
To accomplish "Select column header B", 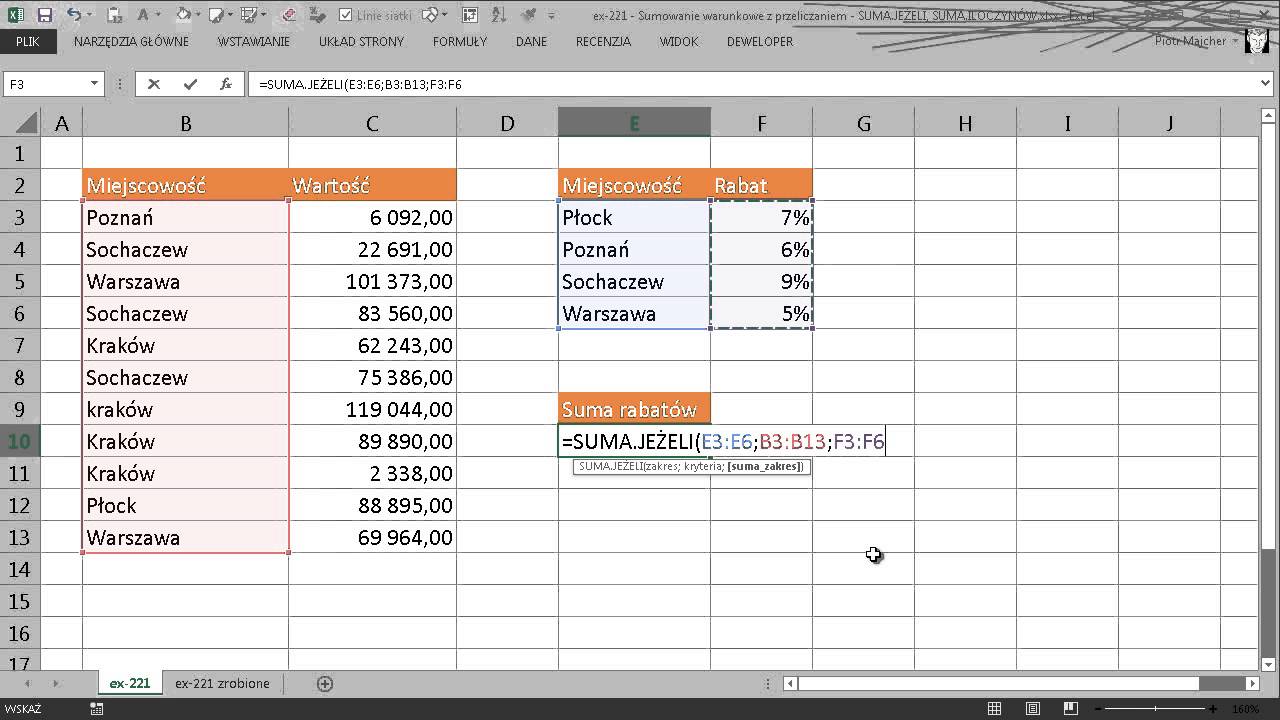I will (x=185, y=123).
